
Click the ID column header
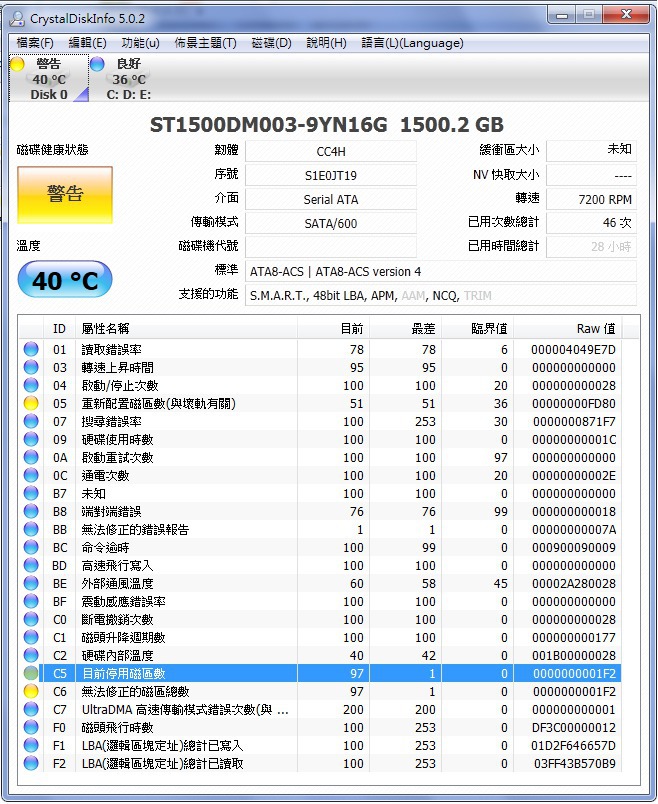(59, 328)
